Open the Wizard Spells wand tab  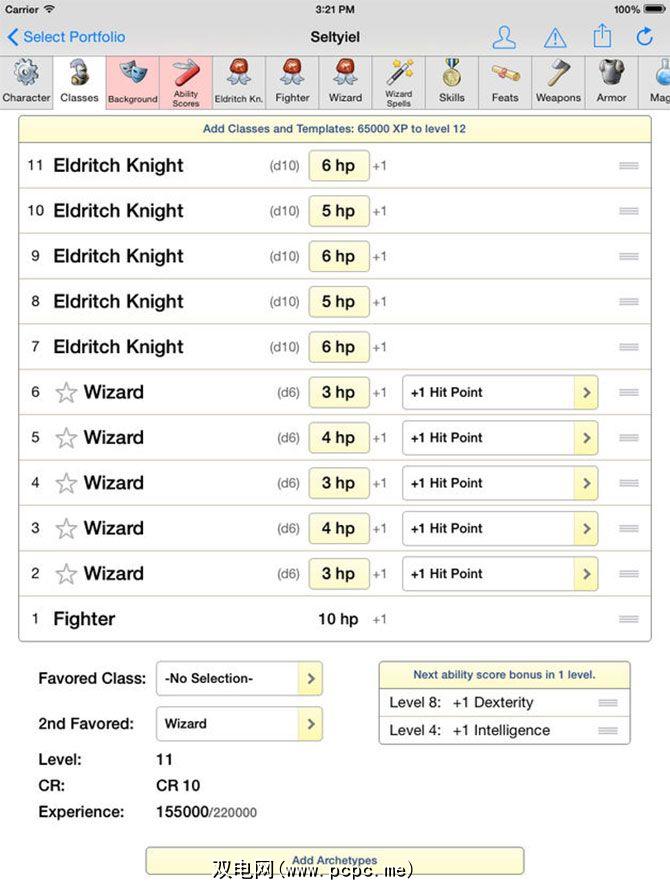click(x=399, y=81)
